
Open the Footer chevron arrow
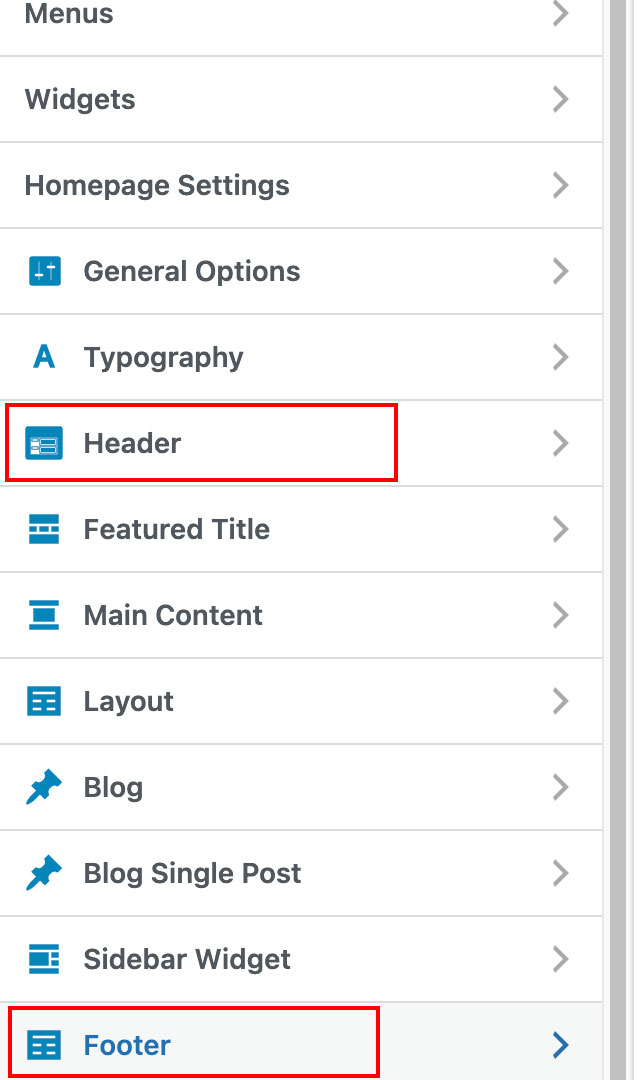[x=560, y=1045]
